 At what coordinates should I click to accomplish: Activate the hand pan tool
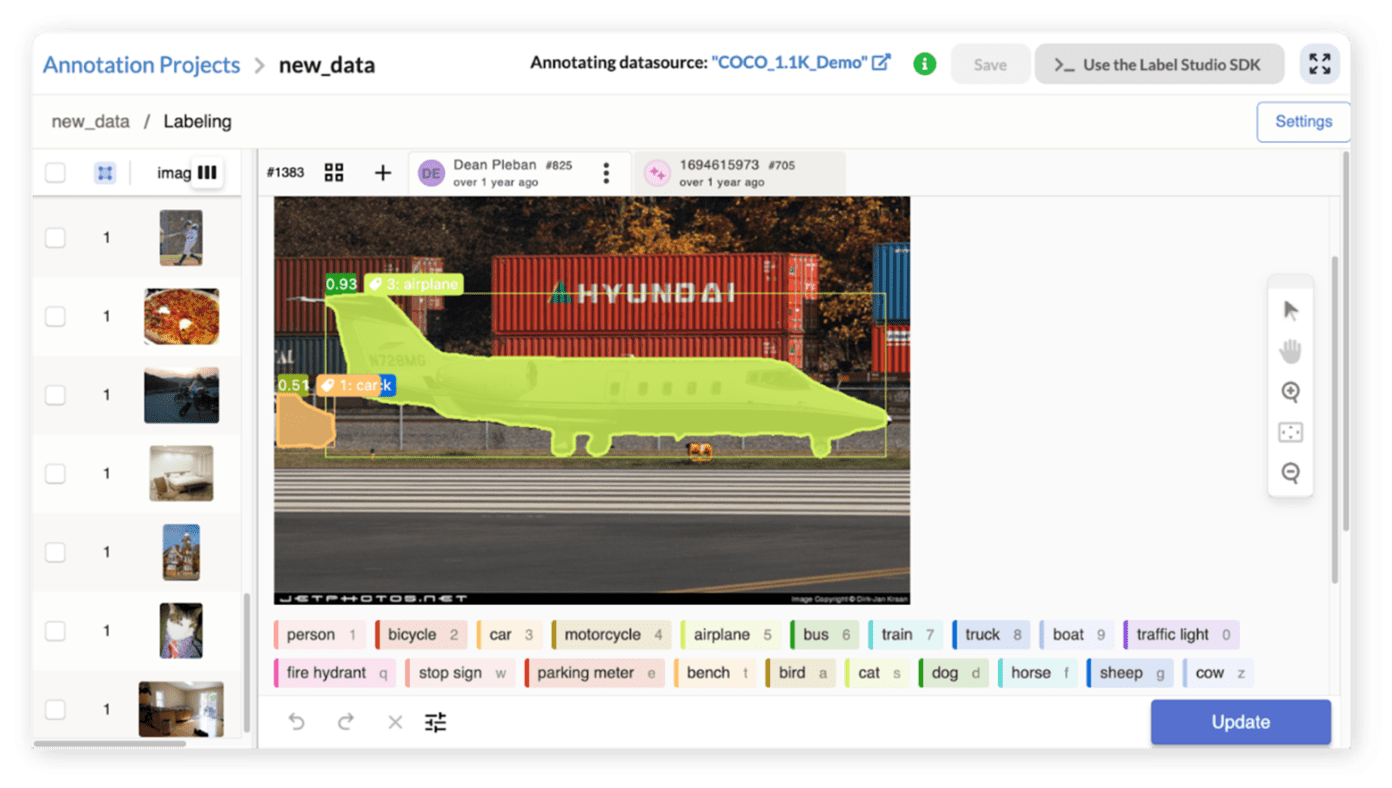pos(1290,350)
